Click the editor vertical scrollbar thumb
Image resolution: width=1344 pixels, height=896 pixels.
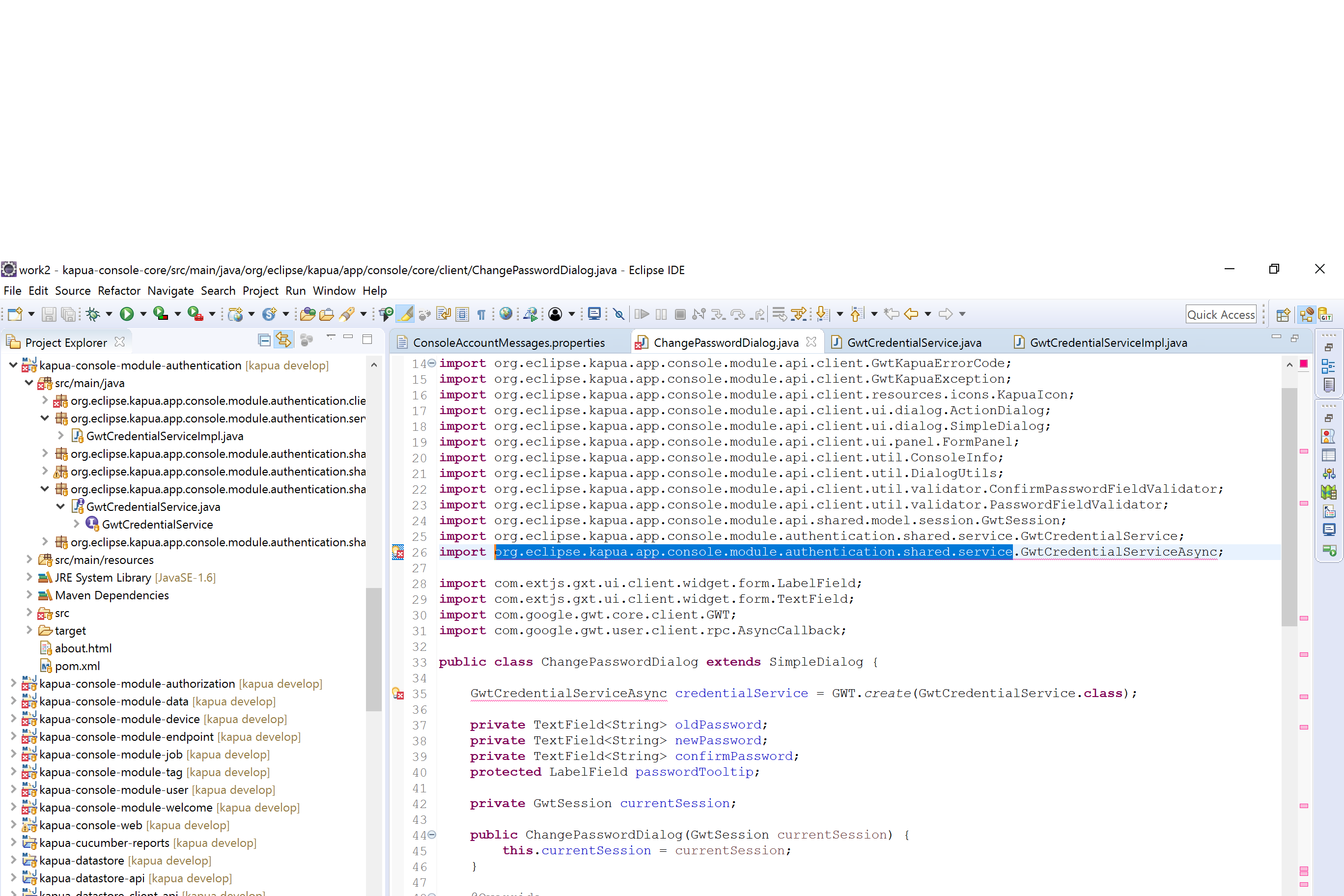click(x=1289, y=507)
